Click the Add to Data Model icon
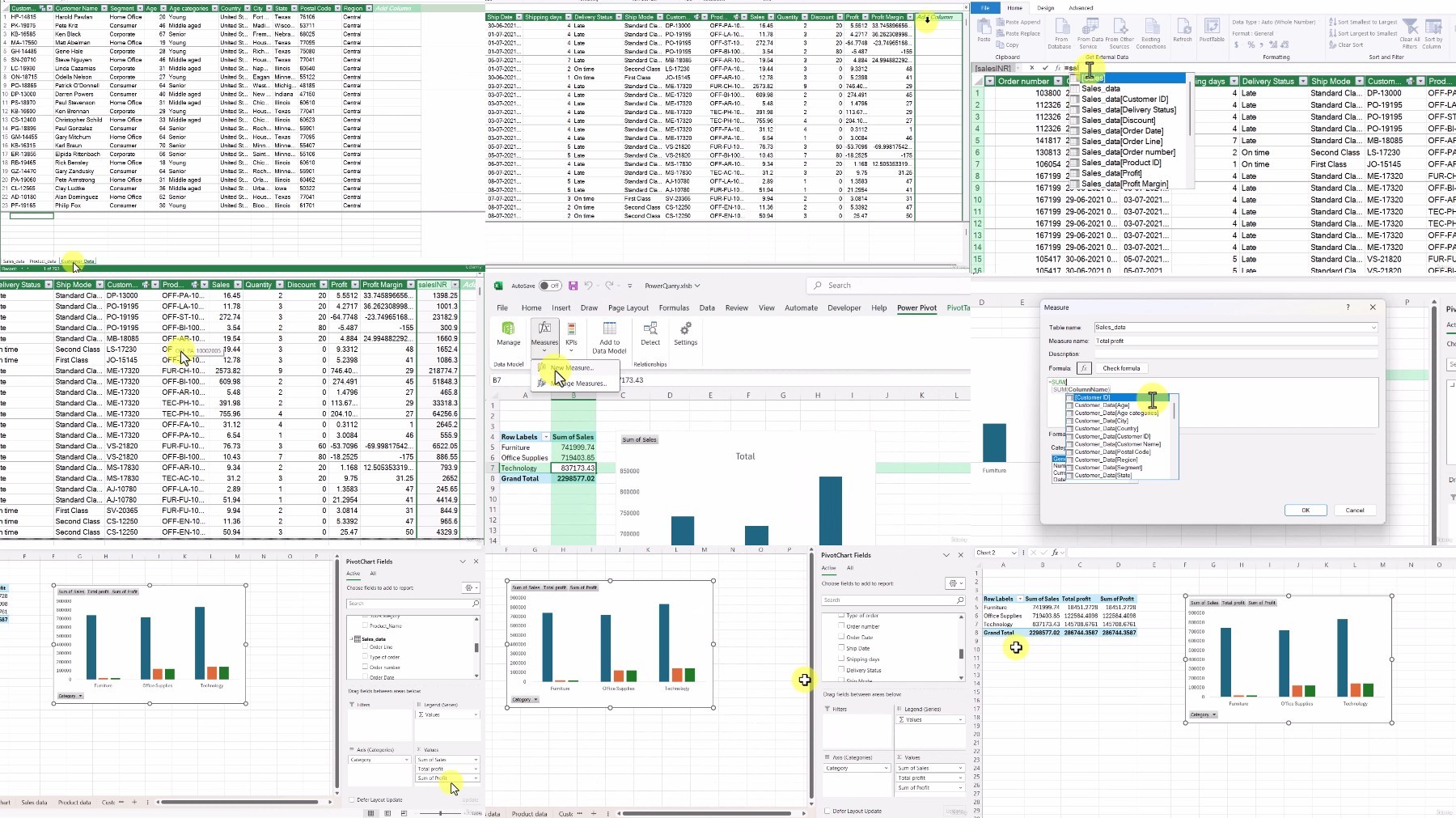 609,328
